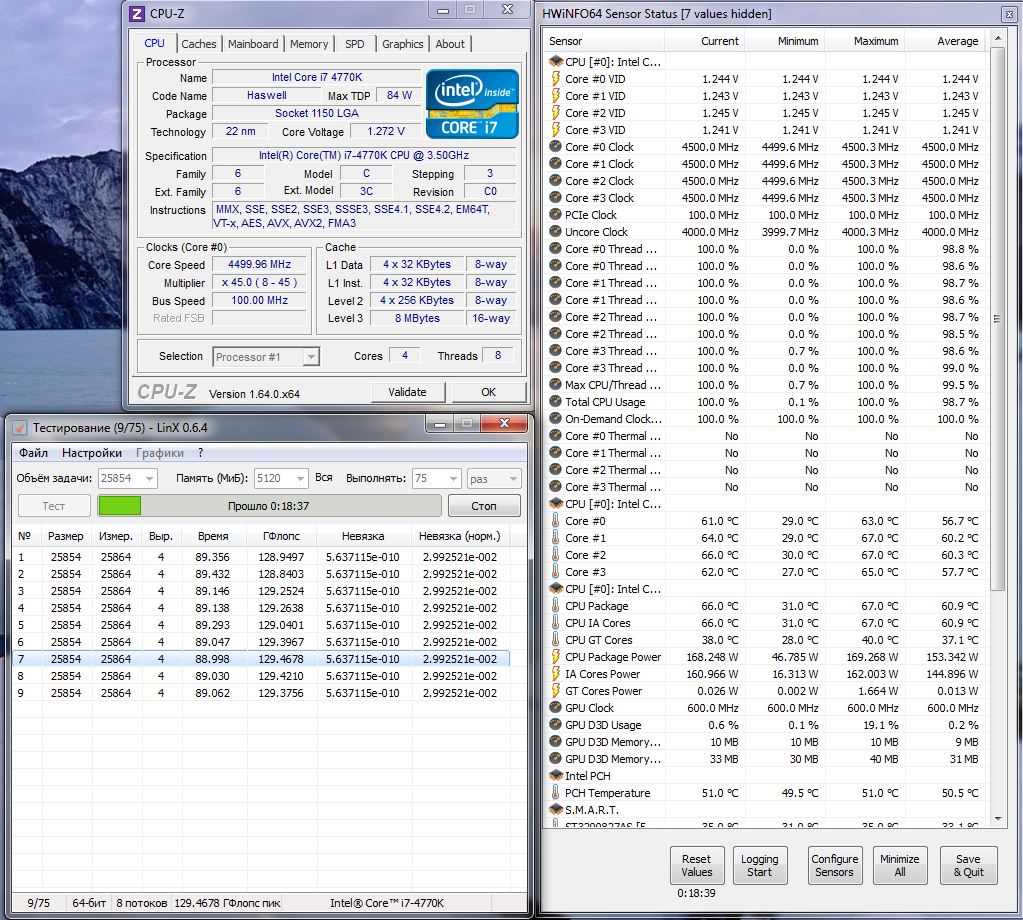Select row 7 in the LinX results table
The height and width of the screenshot is (920, 1023).
261,659
